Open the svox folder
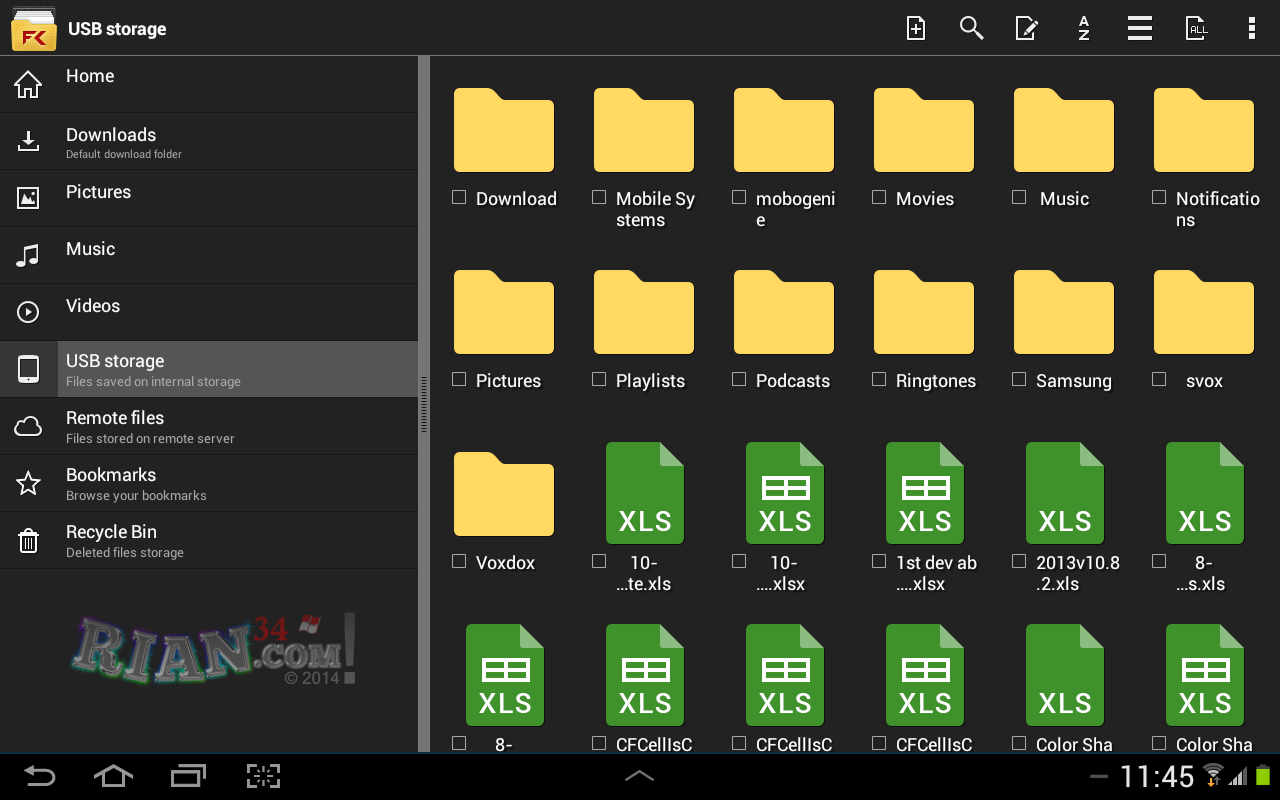Screen dimensions: 1280x800 (1204, 312)
